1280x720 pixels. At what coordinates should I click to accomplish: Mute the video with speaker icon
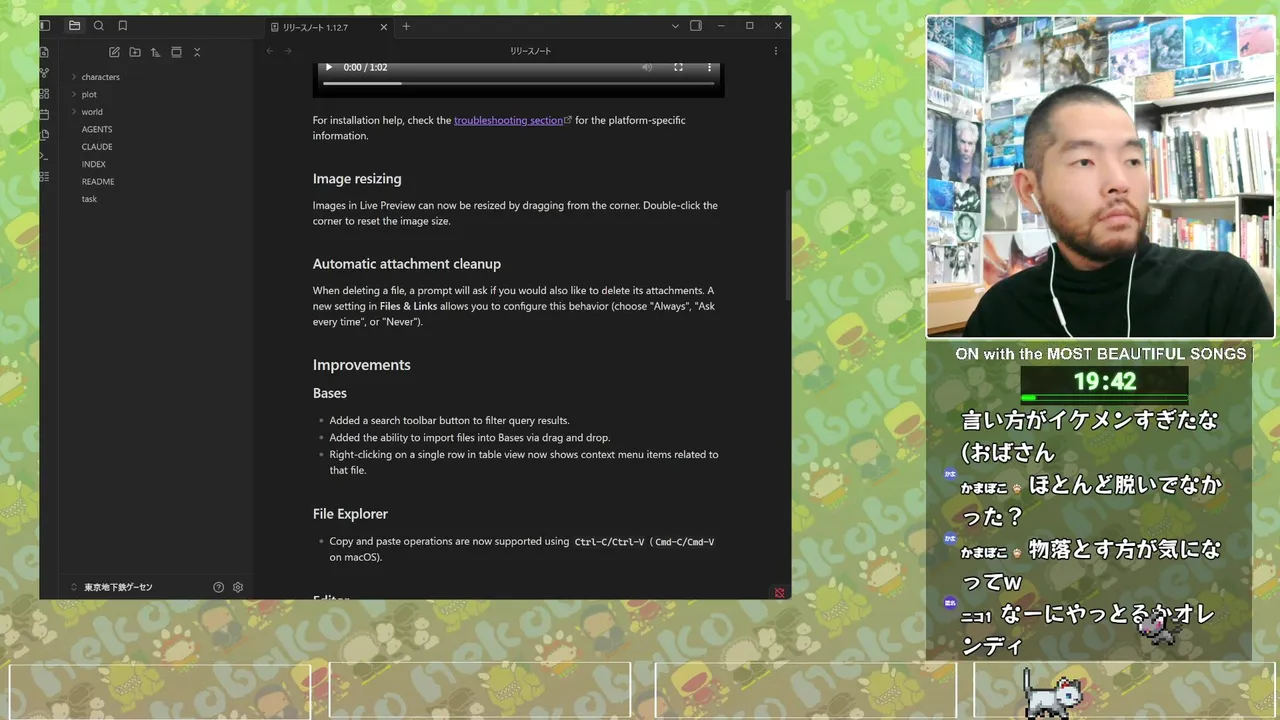[647, 67]
